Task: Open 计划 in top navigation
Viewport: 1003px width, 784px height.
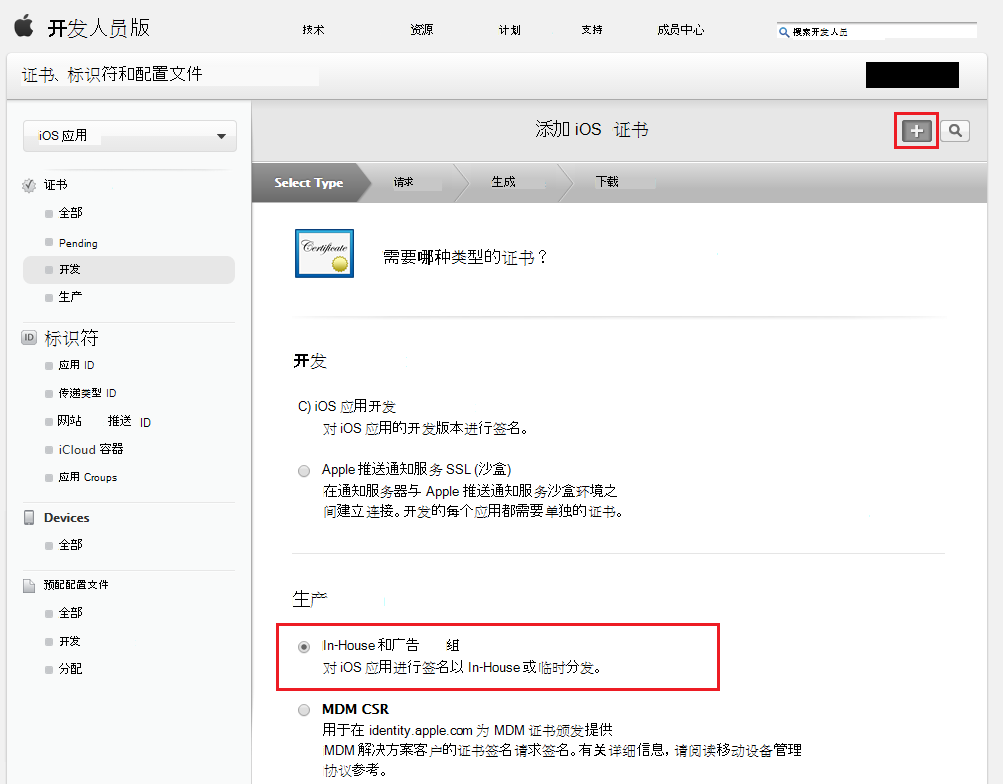Action: click(x=510, y=29)
